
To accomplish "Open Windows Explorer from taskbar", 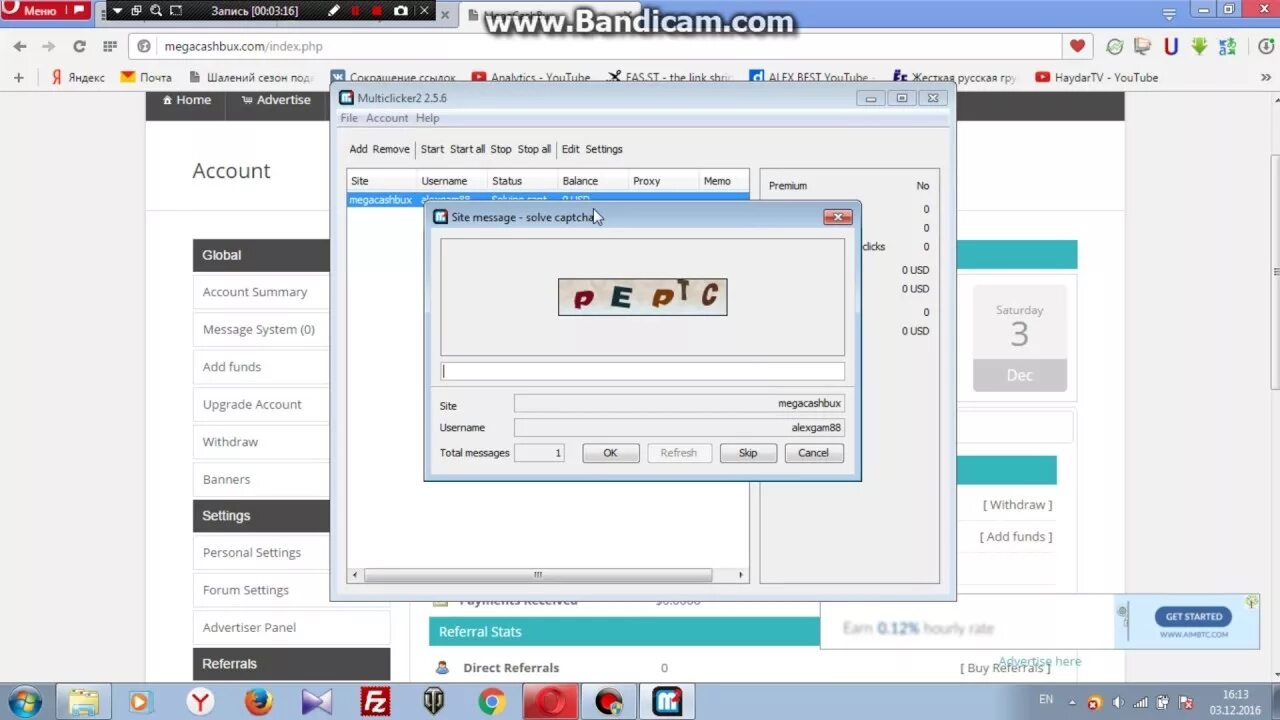I will (x=83, y=702).
